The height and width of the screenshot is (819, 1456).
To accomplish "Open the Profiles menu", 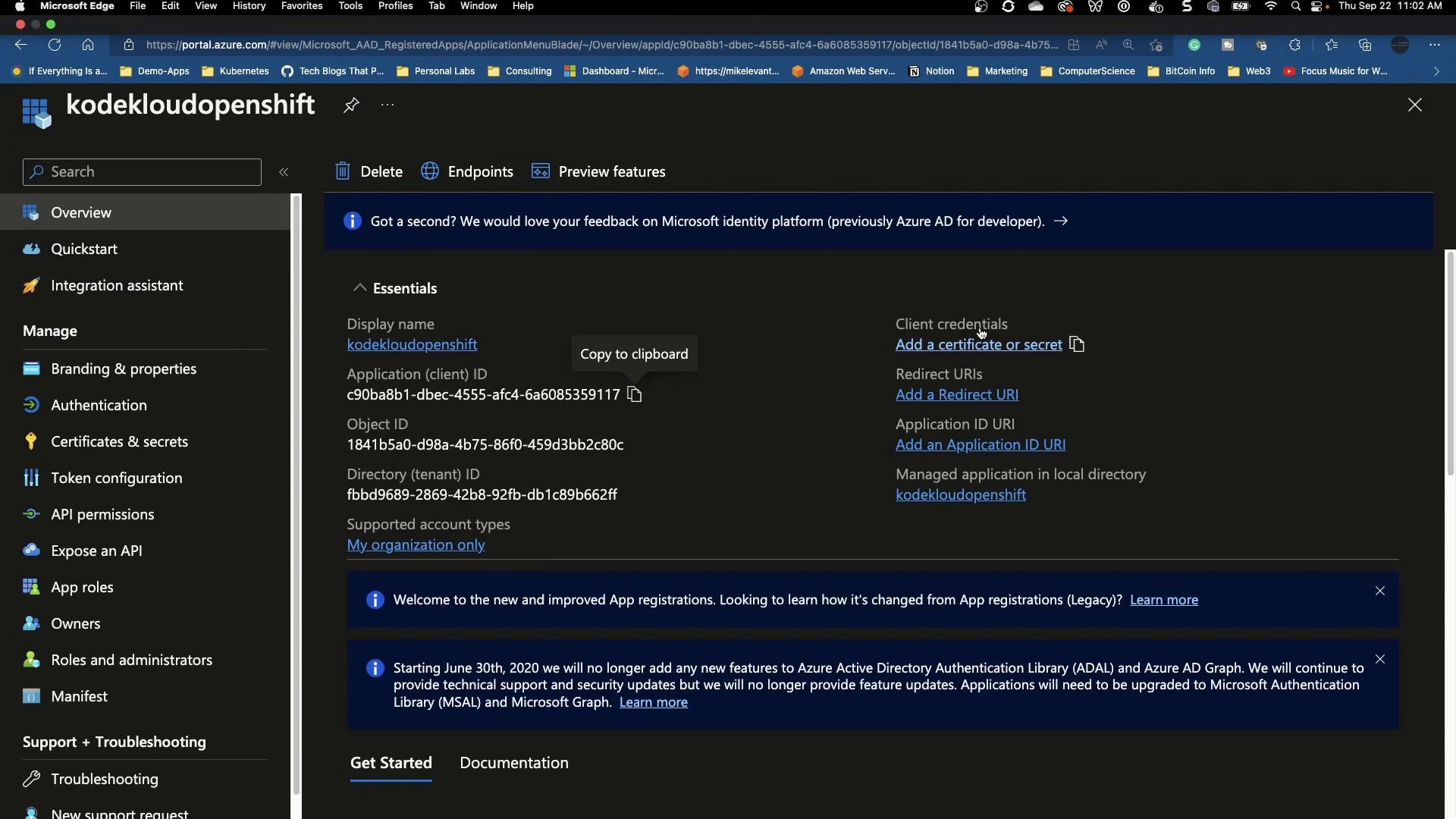I will (395, 6).
